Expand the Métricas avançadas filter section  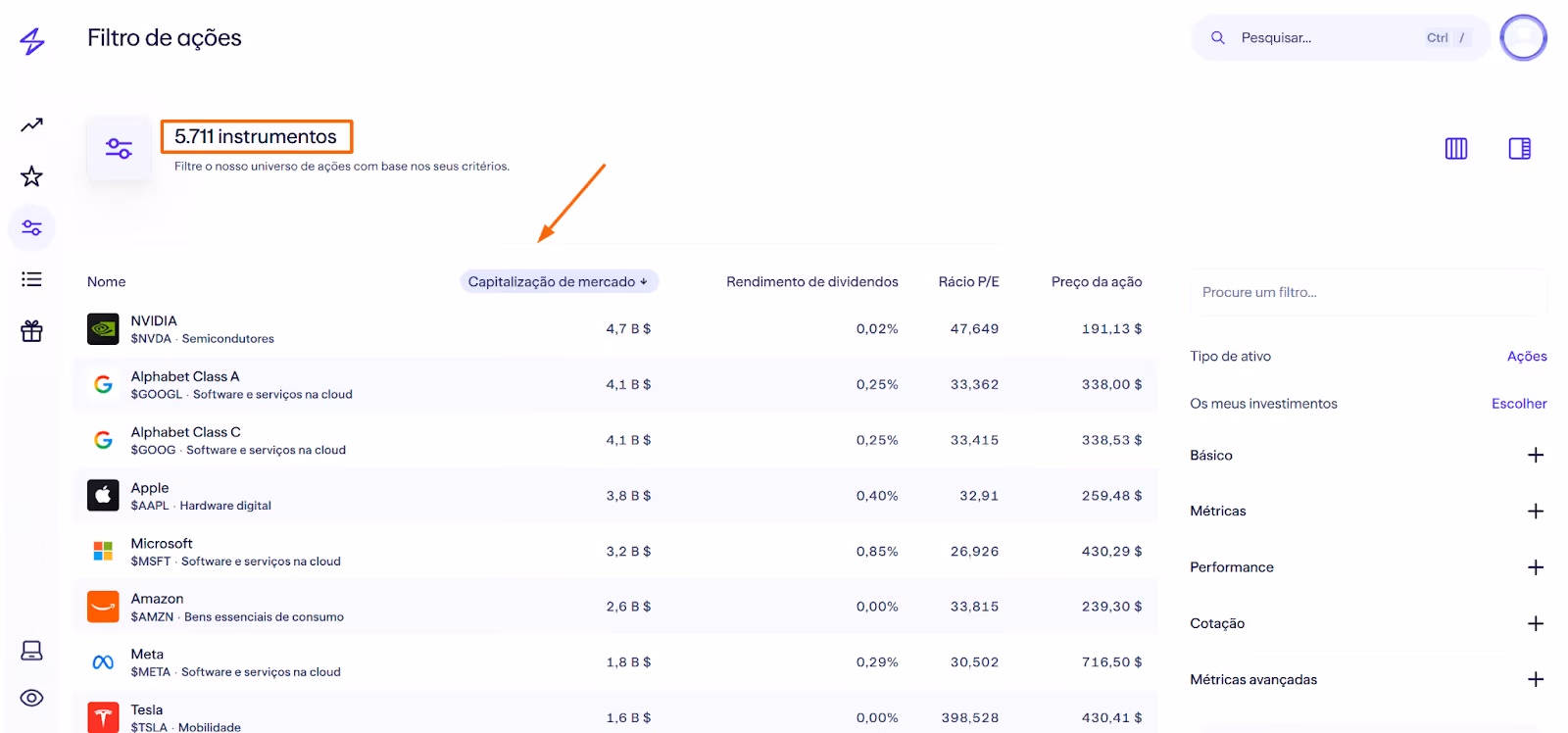pos(1535,679)
